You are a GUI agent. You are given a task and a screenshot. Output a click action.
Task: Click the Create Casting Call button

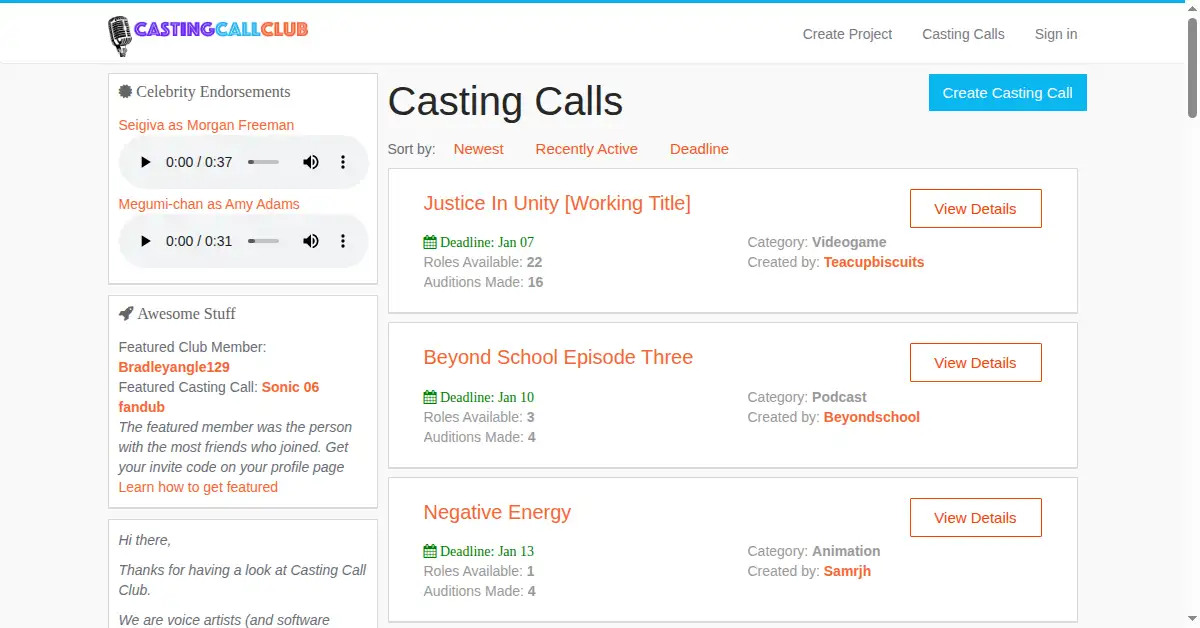click(x=1007, y=92)
